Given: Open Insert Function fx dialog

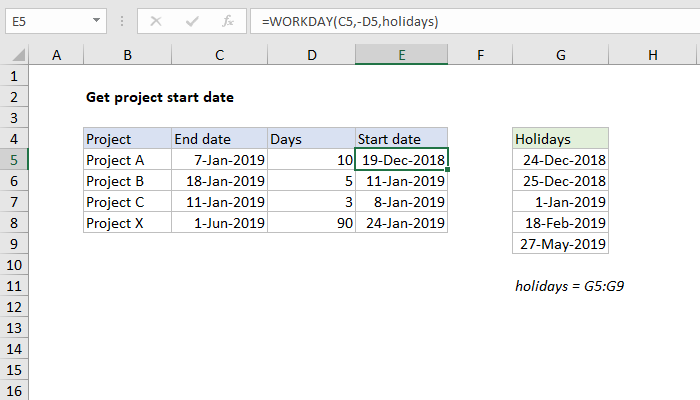Looking at the screenshot, I should point(228,20).
